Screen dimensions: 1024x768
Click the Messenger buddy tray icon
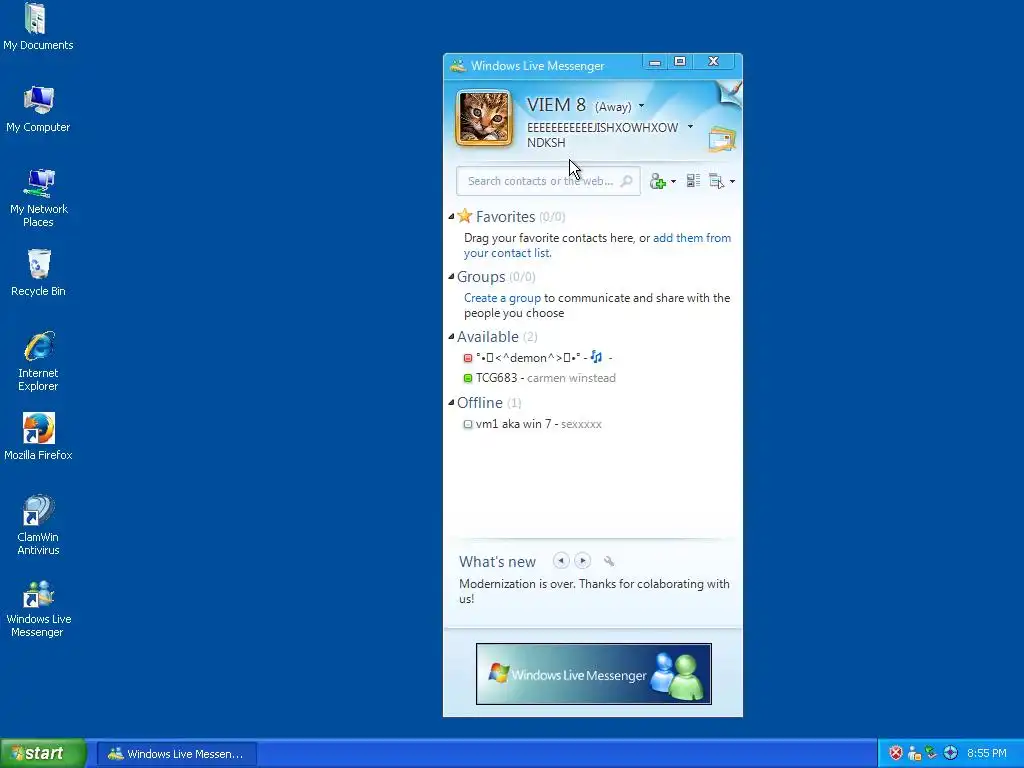(914, 753)
